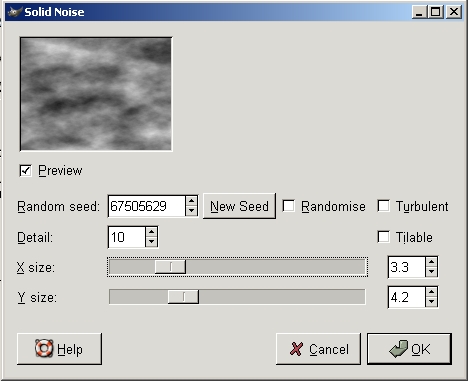Increase Y size with the up arrow
The width and height of the screenshot is (468, 381).
click(432, 292)
